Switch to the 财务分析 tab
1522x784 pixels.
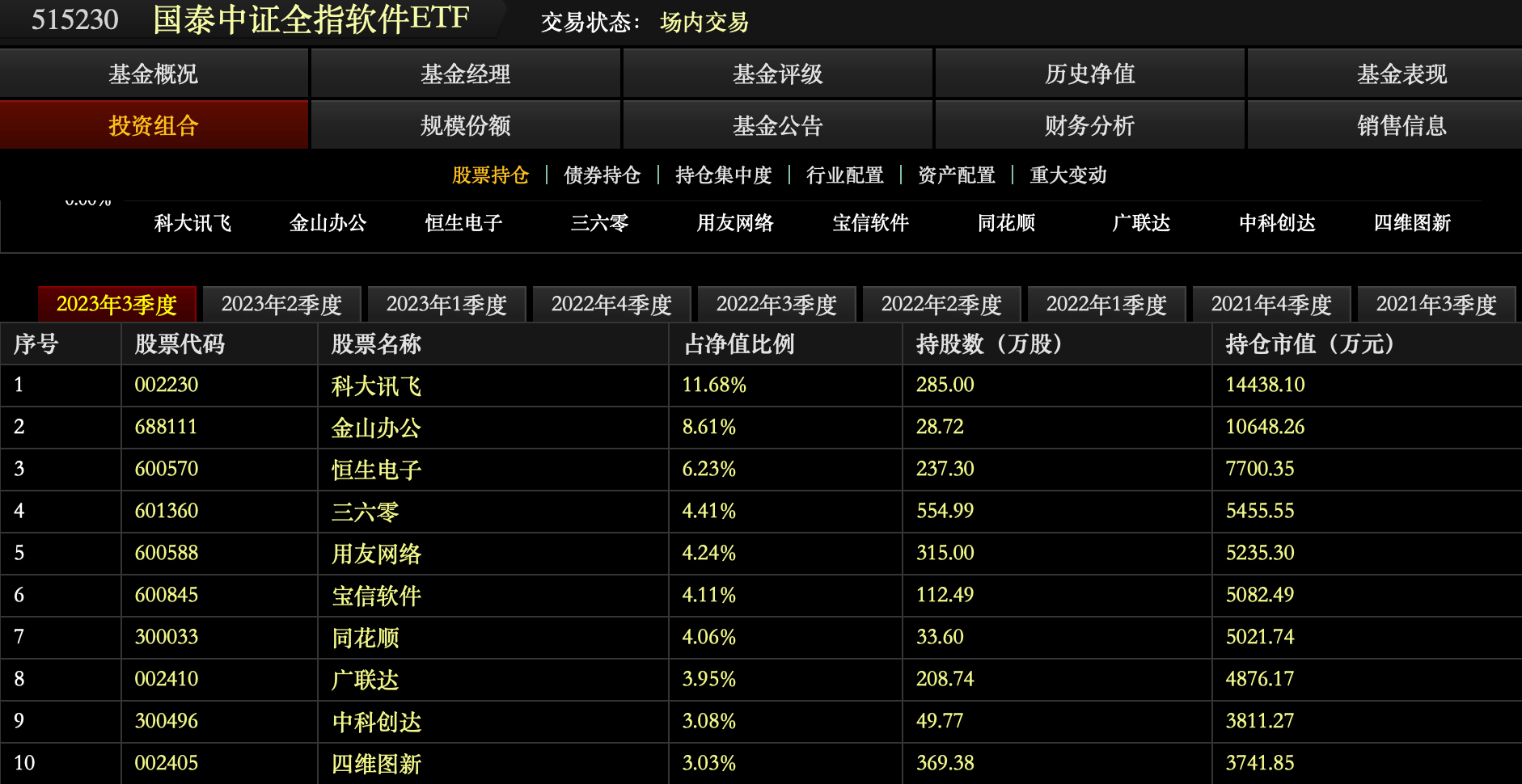coord(1090,125)
